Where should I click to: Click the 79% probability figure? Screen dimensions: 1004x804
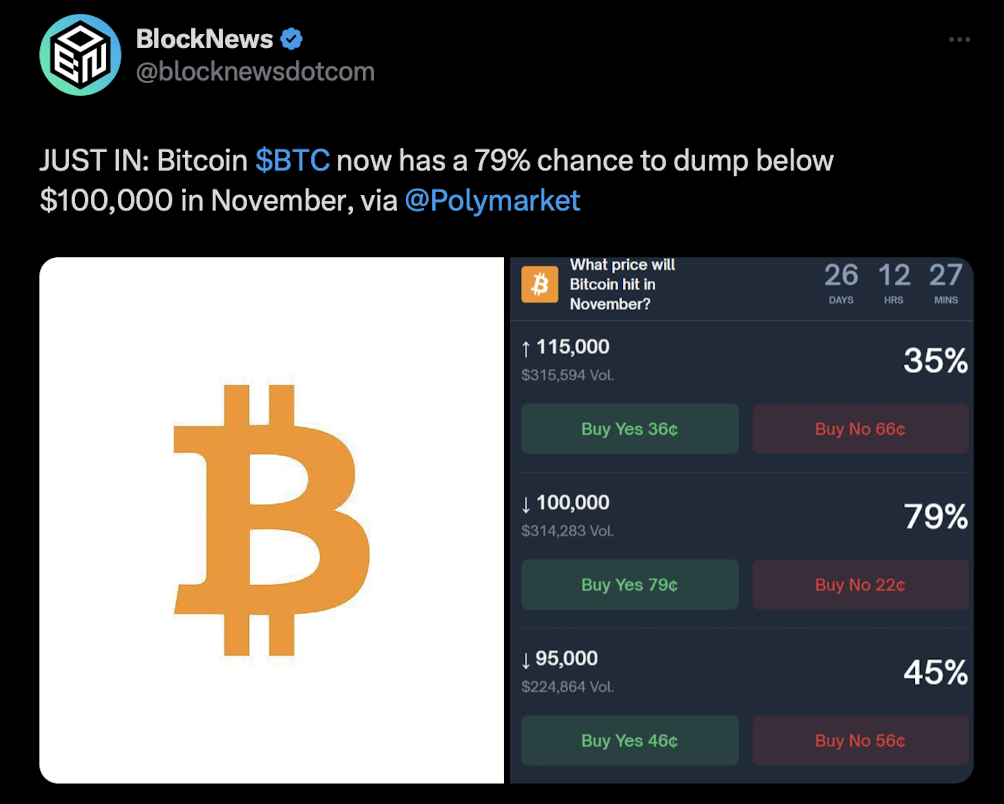(935, 517)
